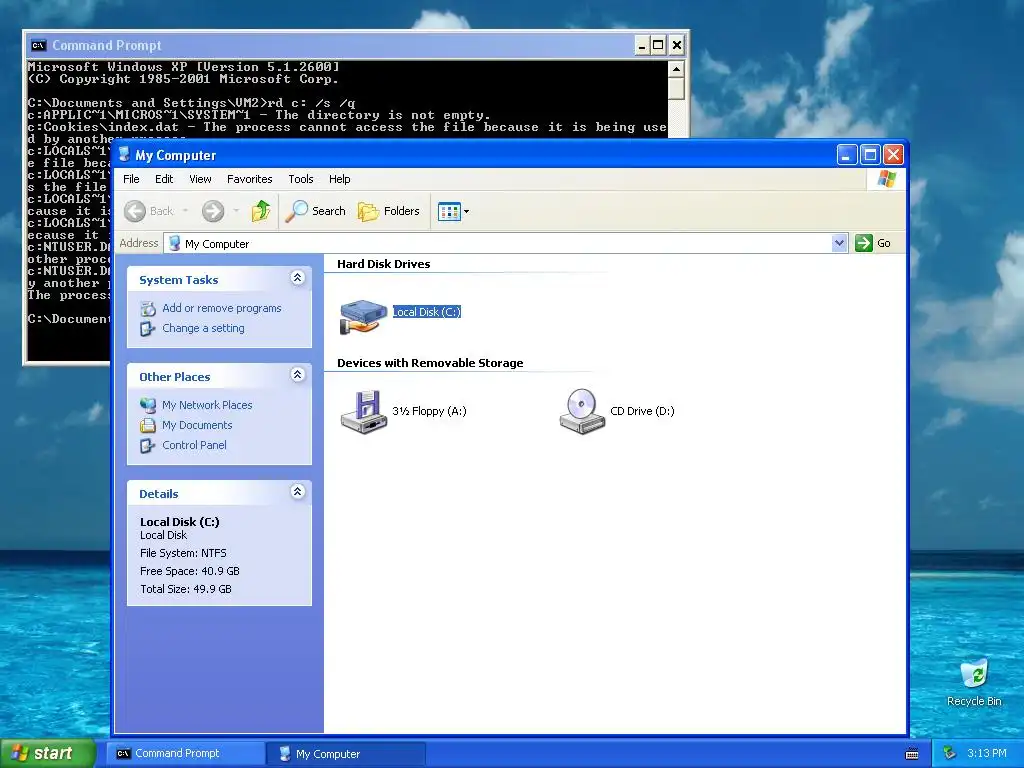Close the My Computer window
The width and height of the screenshot is (1024, 768).
pos(893,155)
